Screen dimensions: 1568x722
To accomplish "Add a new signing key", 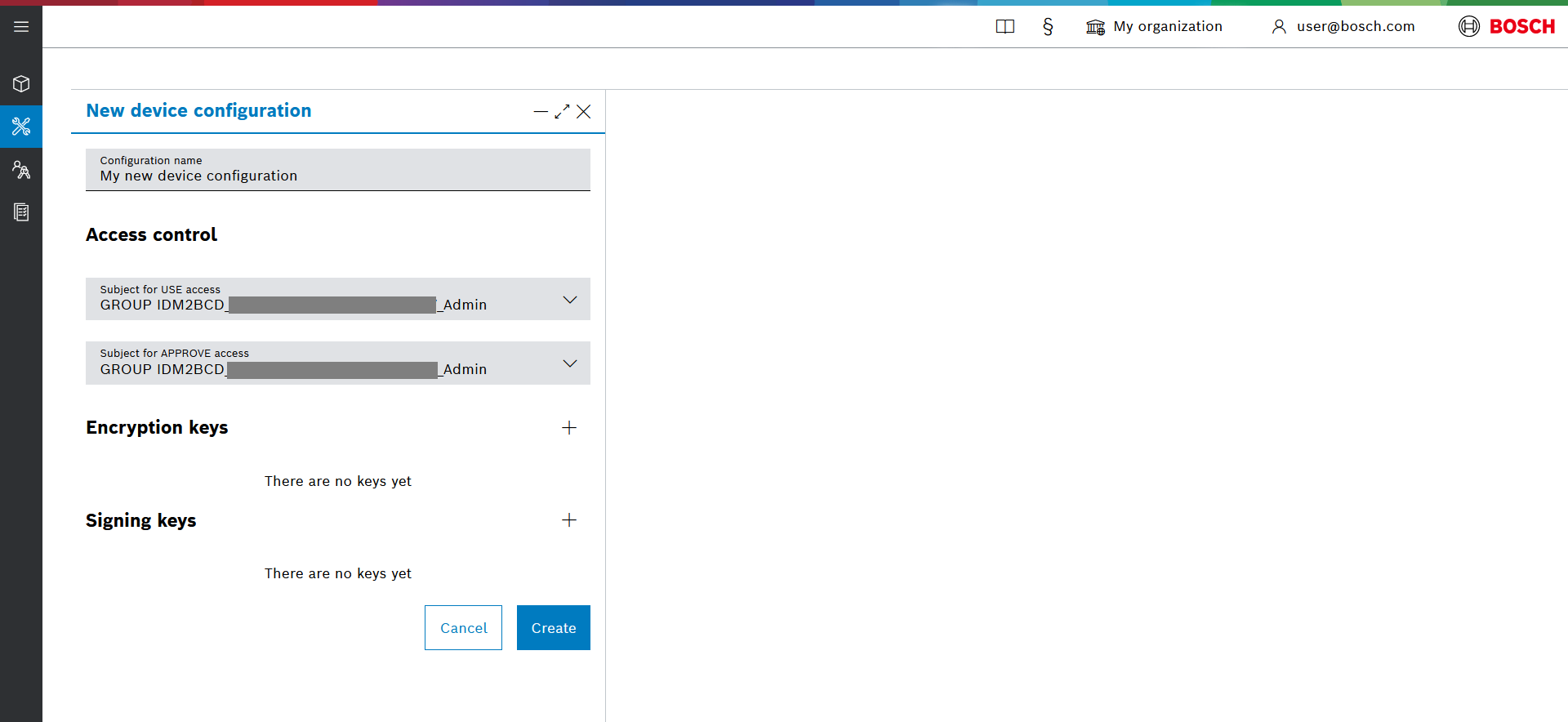I will click(569, 520).
